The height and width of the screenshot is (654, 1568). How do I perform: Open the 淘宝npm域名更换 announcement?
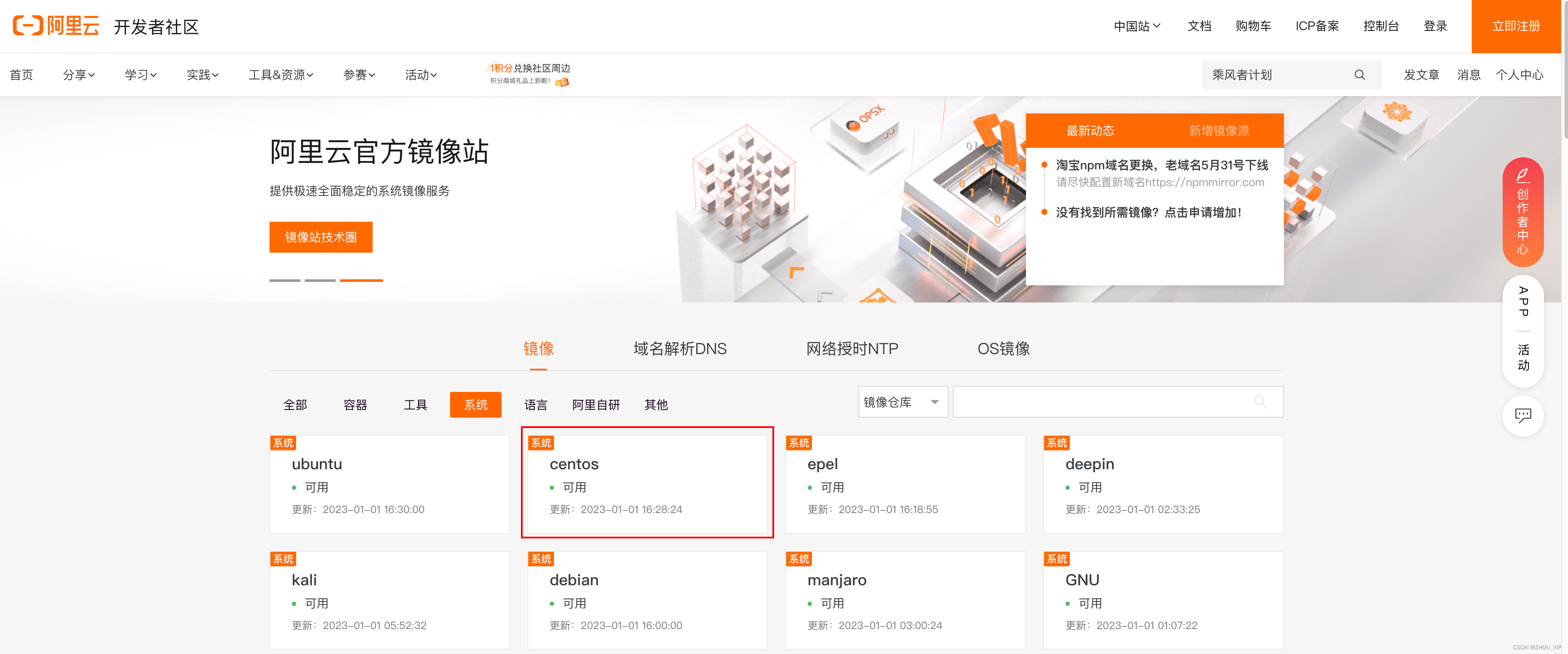(1161, 165)
